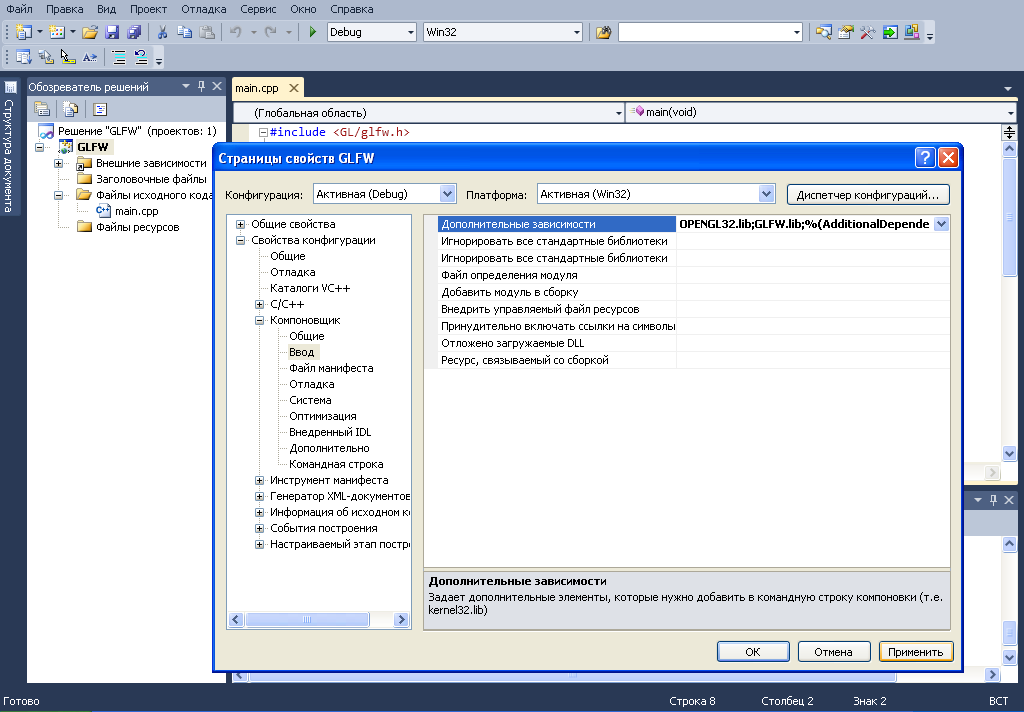1024x712 pixels.
Task: Click the Display Quick Info icon
Action: pyautogui.click(x=68, y=57)
